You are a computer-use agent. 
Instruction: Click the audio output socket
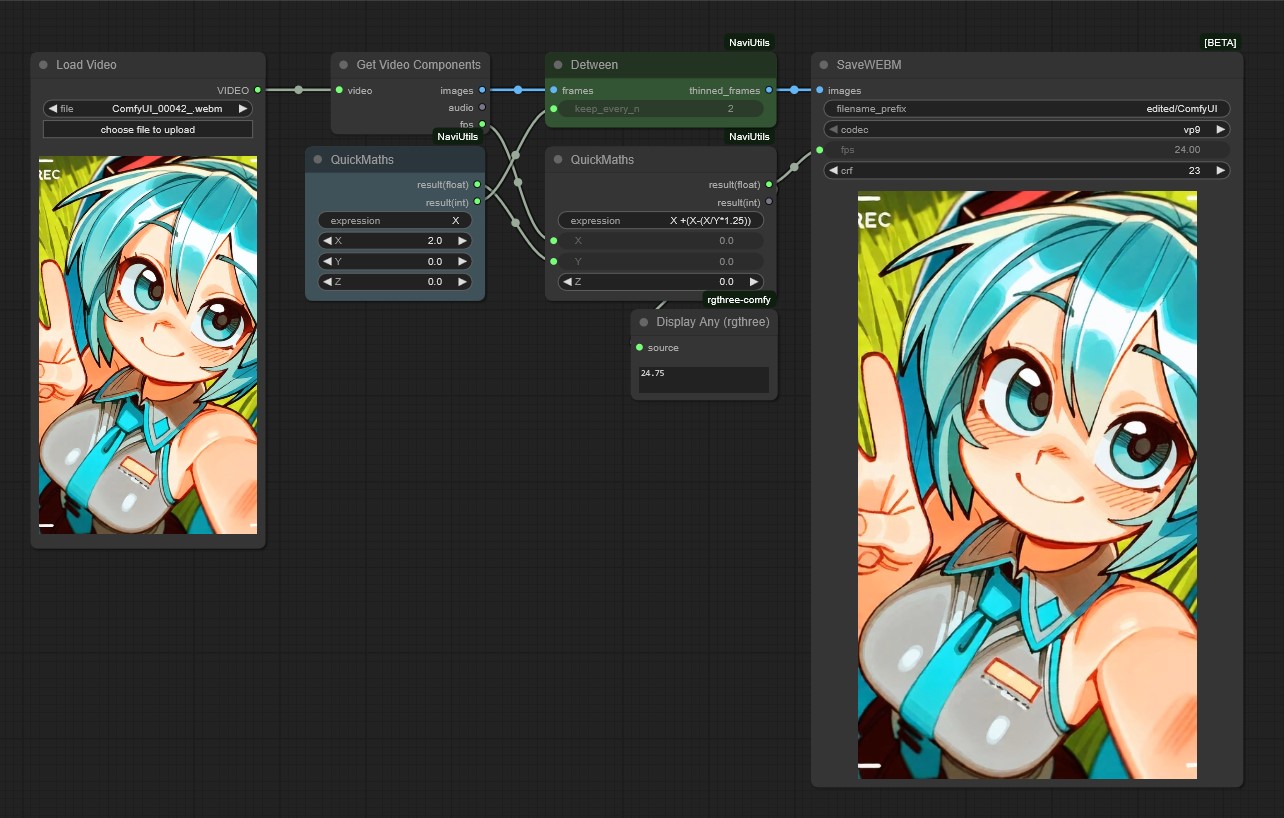483,108
